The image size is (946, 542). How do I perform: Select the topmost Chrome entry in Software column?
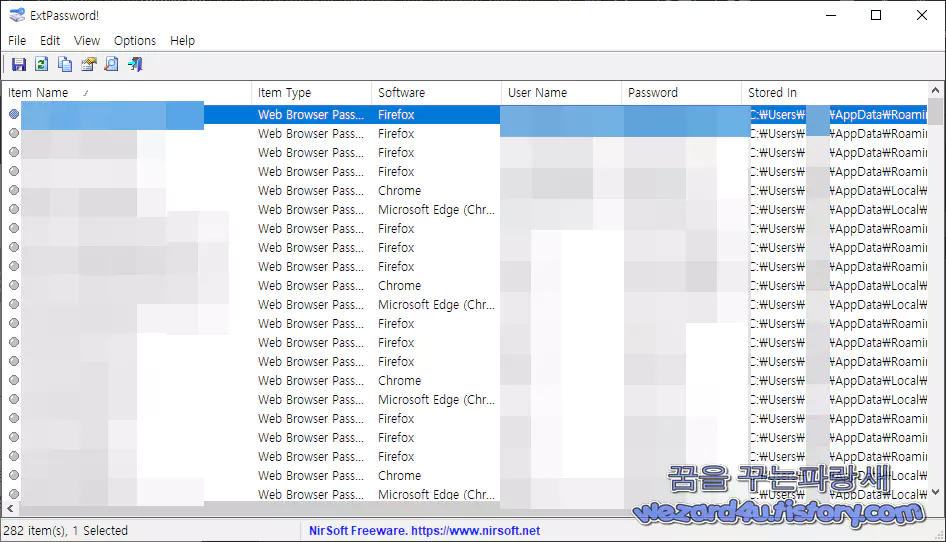tap(399, 190)
